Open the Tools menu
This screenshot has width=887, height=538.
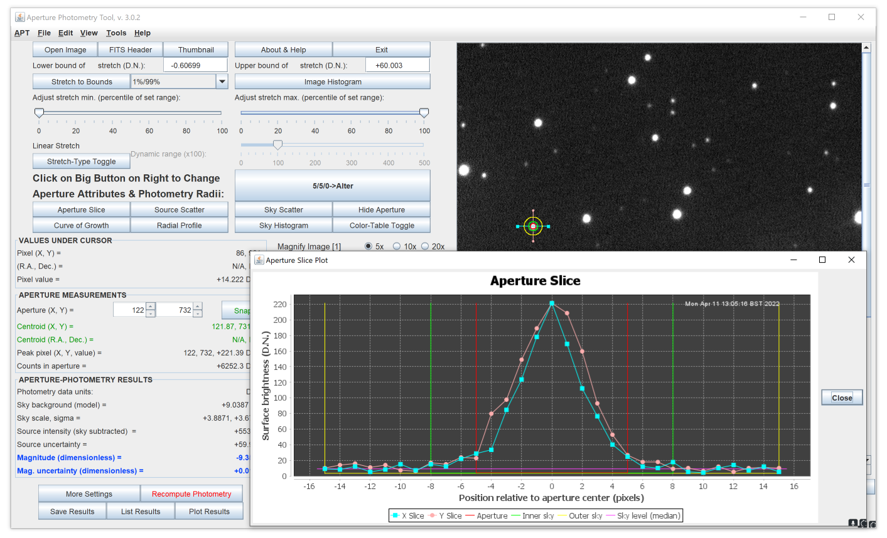tap(116, 33)
